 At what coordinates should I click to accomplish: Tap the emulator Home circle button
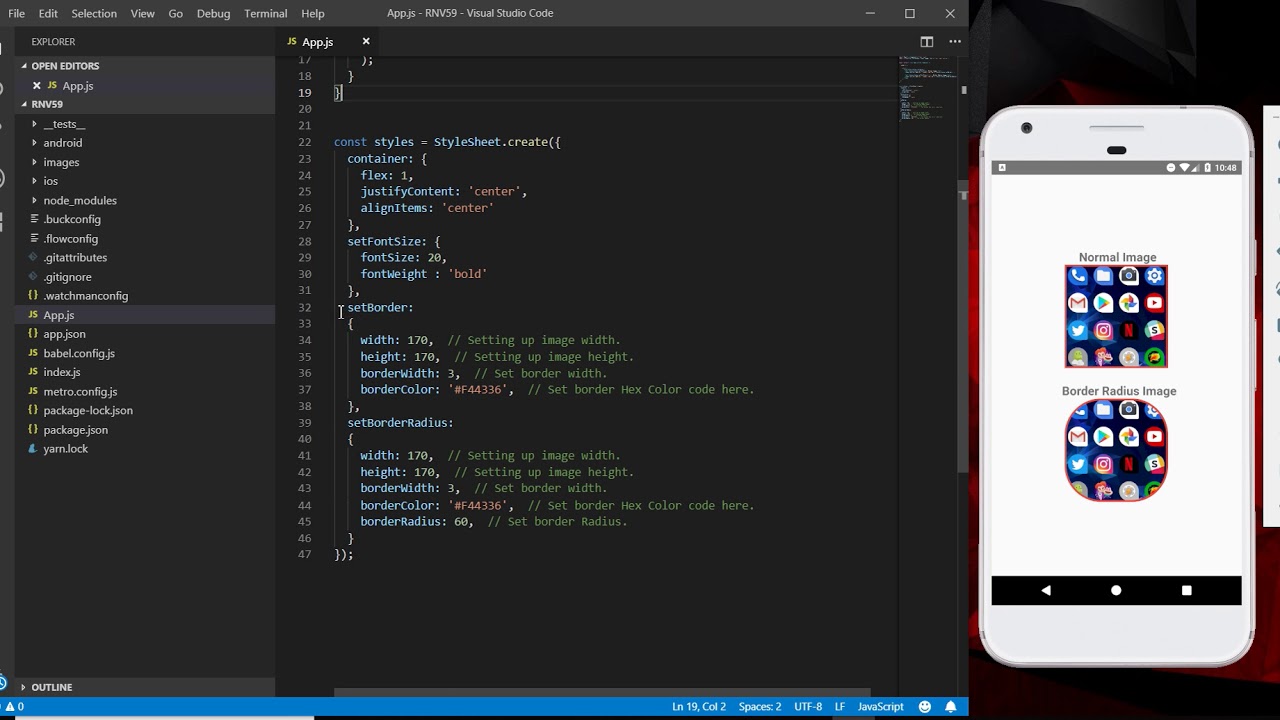[x=1116, y=590]
